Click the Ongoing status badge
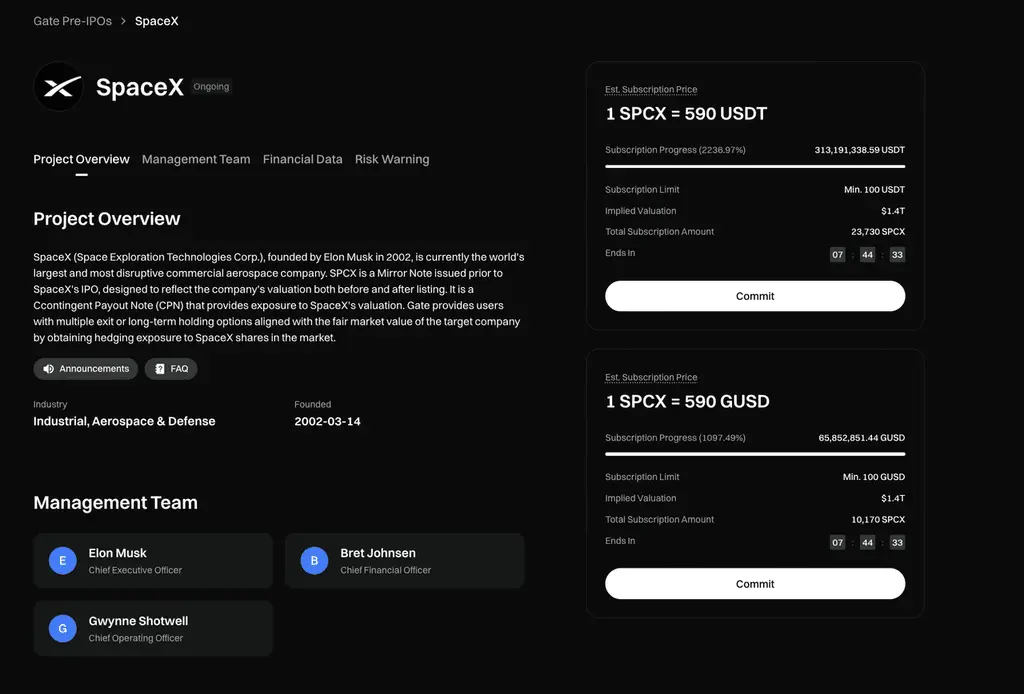This screenshot has height=694, width=1024. point(211,87)
